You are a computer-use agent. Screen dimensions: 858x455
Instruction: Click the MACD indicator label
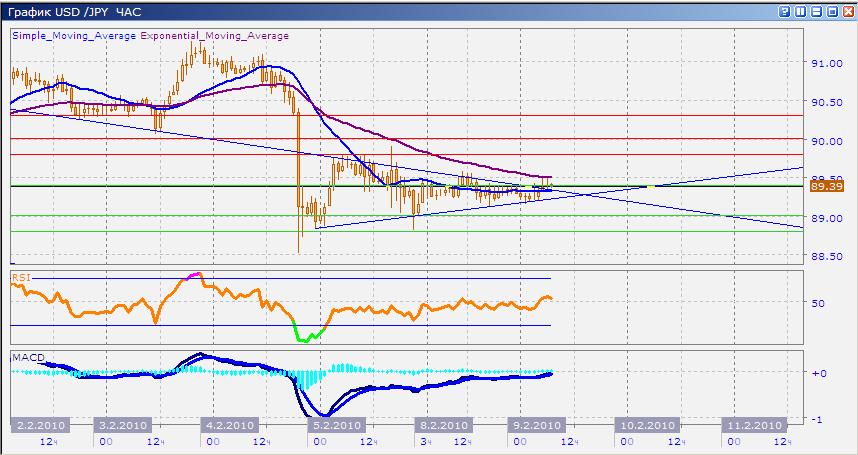pyautogui.click(x=26, y=358)
